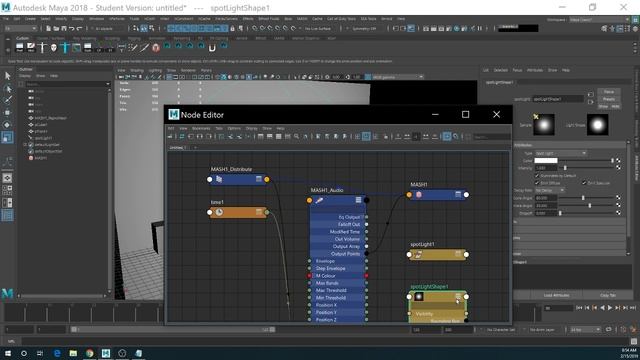Click the spotLight1 node icon

click(x=418, y=255)
